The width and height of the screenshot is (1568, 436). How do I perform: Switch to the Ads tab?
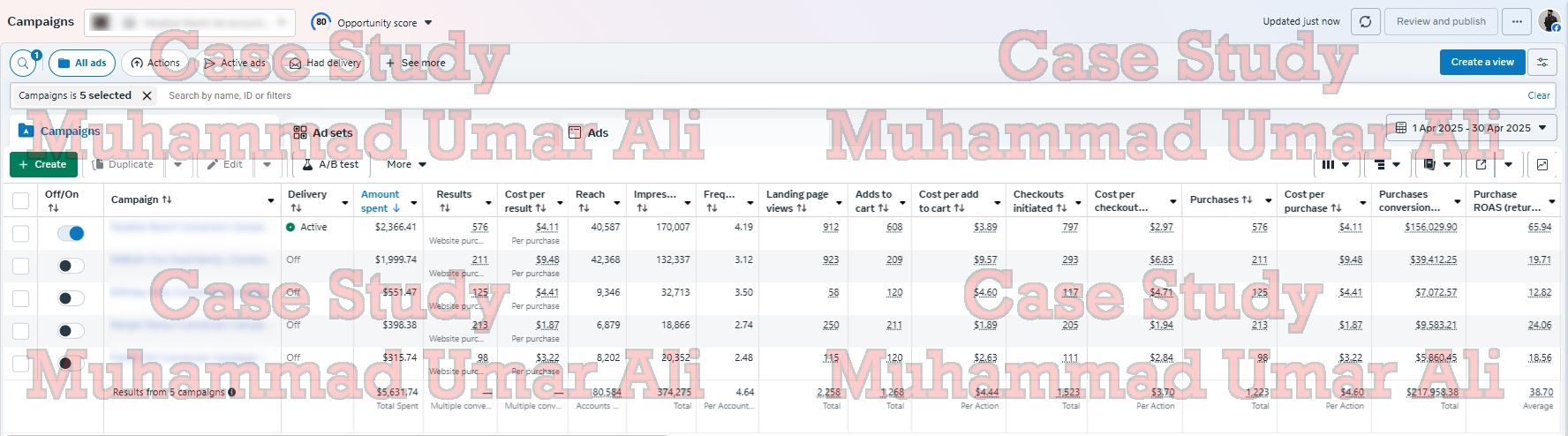588,132
